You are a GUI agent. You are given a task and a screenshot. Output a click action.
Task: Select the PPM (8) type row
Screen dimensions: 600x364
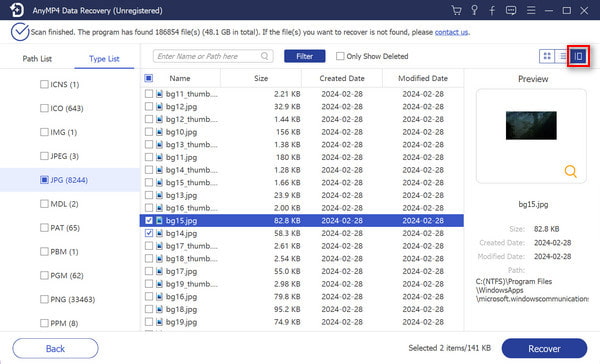tap(70, 323)
